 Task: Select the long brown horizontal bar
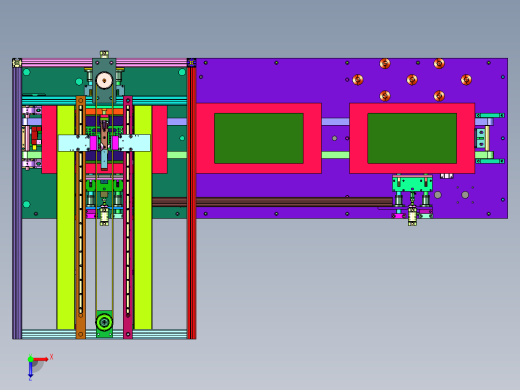click(272, 202)
